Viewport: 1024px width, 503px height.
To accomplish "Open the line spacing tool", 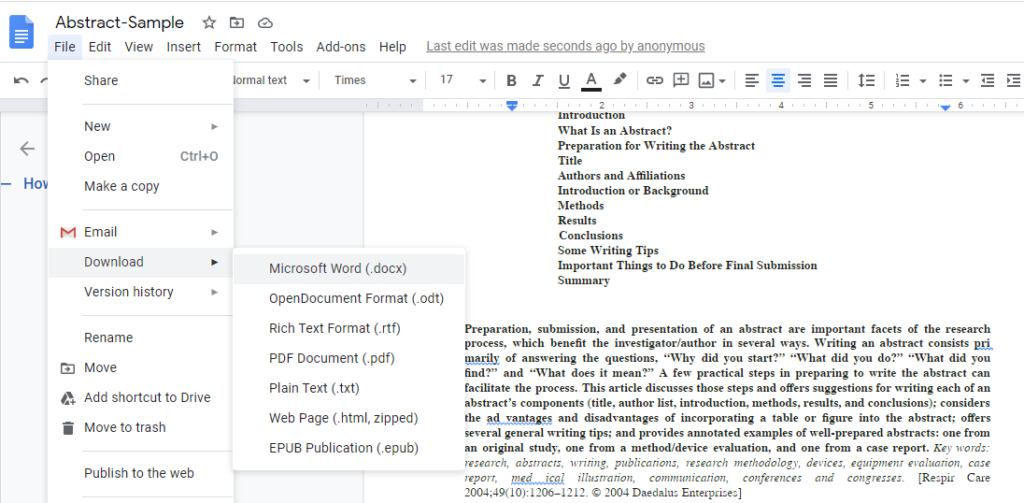I will [866, 80].
